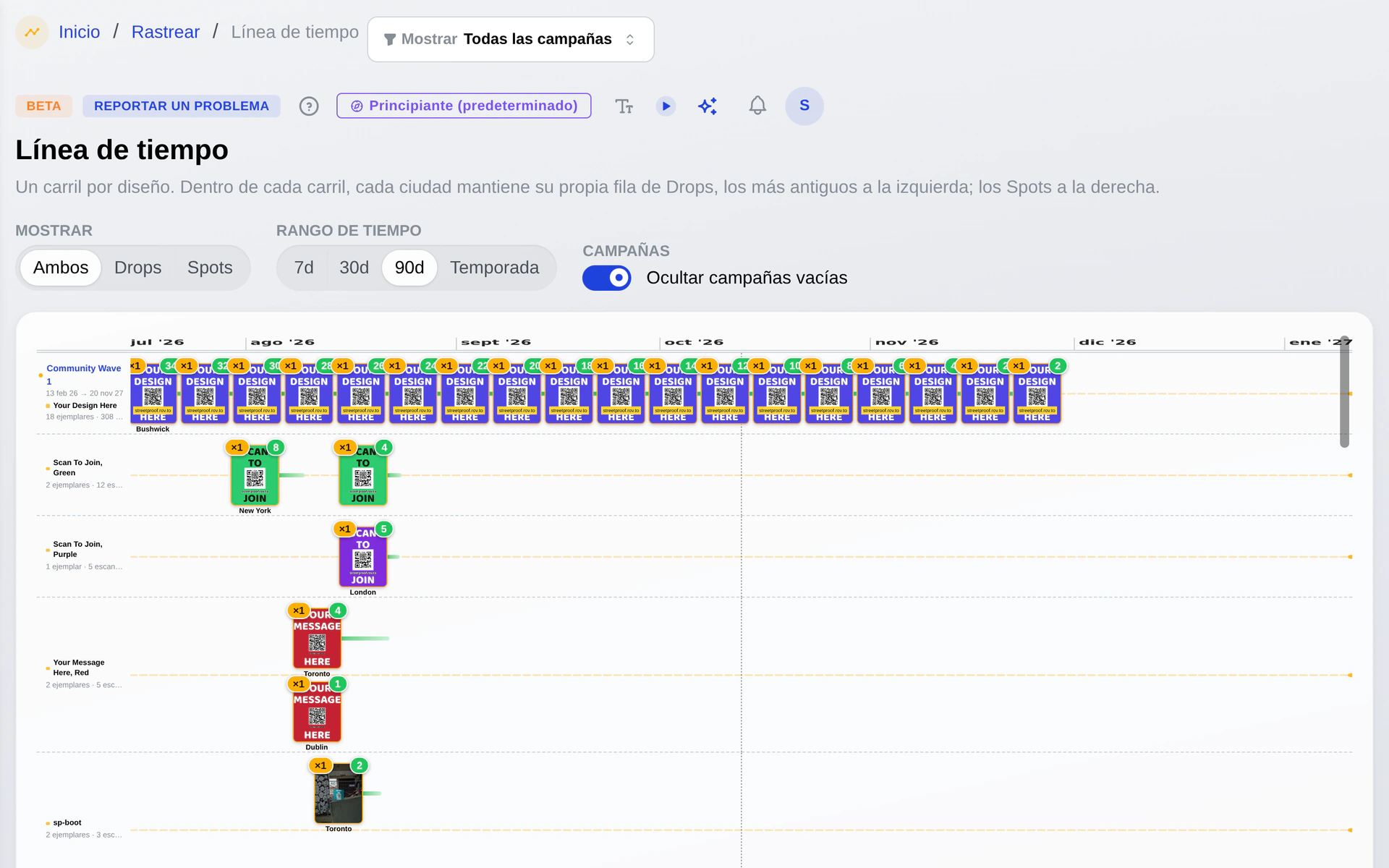Open Principiante (predeterminado) mode selector

(x=464, y=106)
